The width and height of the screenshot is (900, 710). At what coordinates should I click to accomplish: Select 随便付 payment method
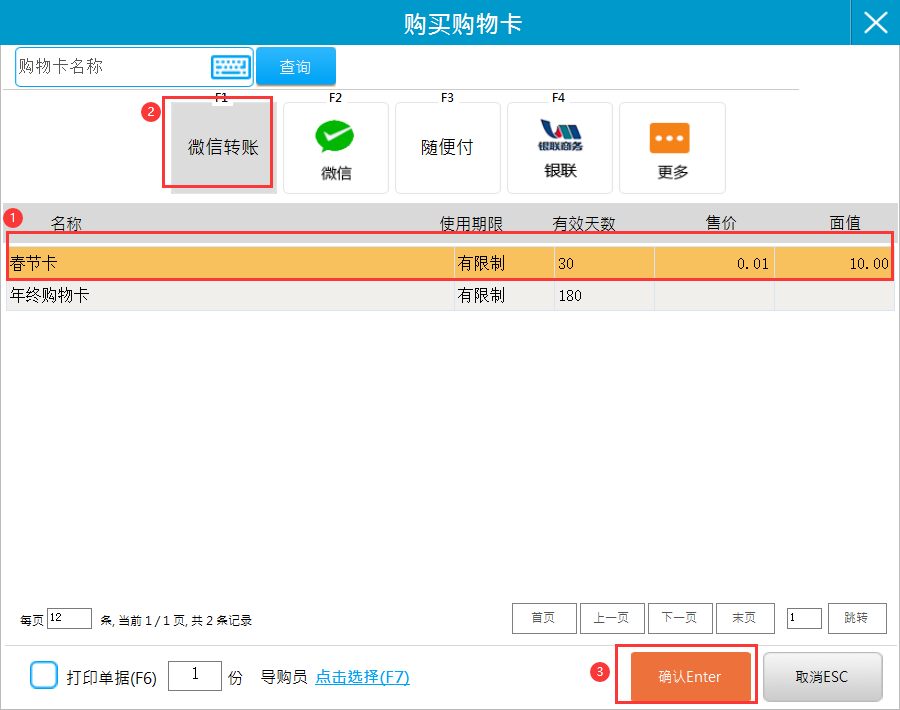point(447,148)
